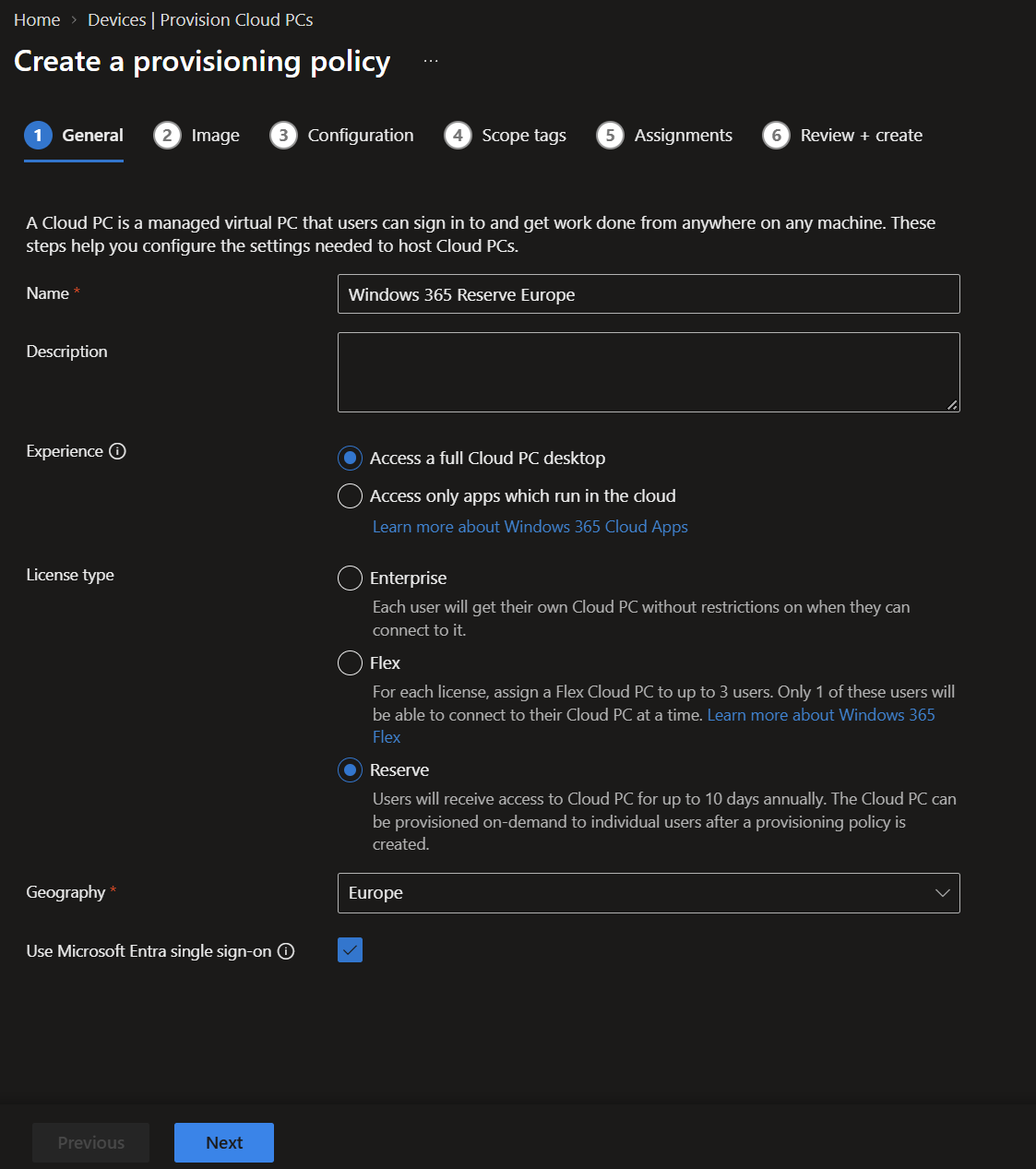The image size is (1036, 1169).
Task: Click the step 1 circle for General
Action: tap(38, 136)
